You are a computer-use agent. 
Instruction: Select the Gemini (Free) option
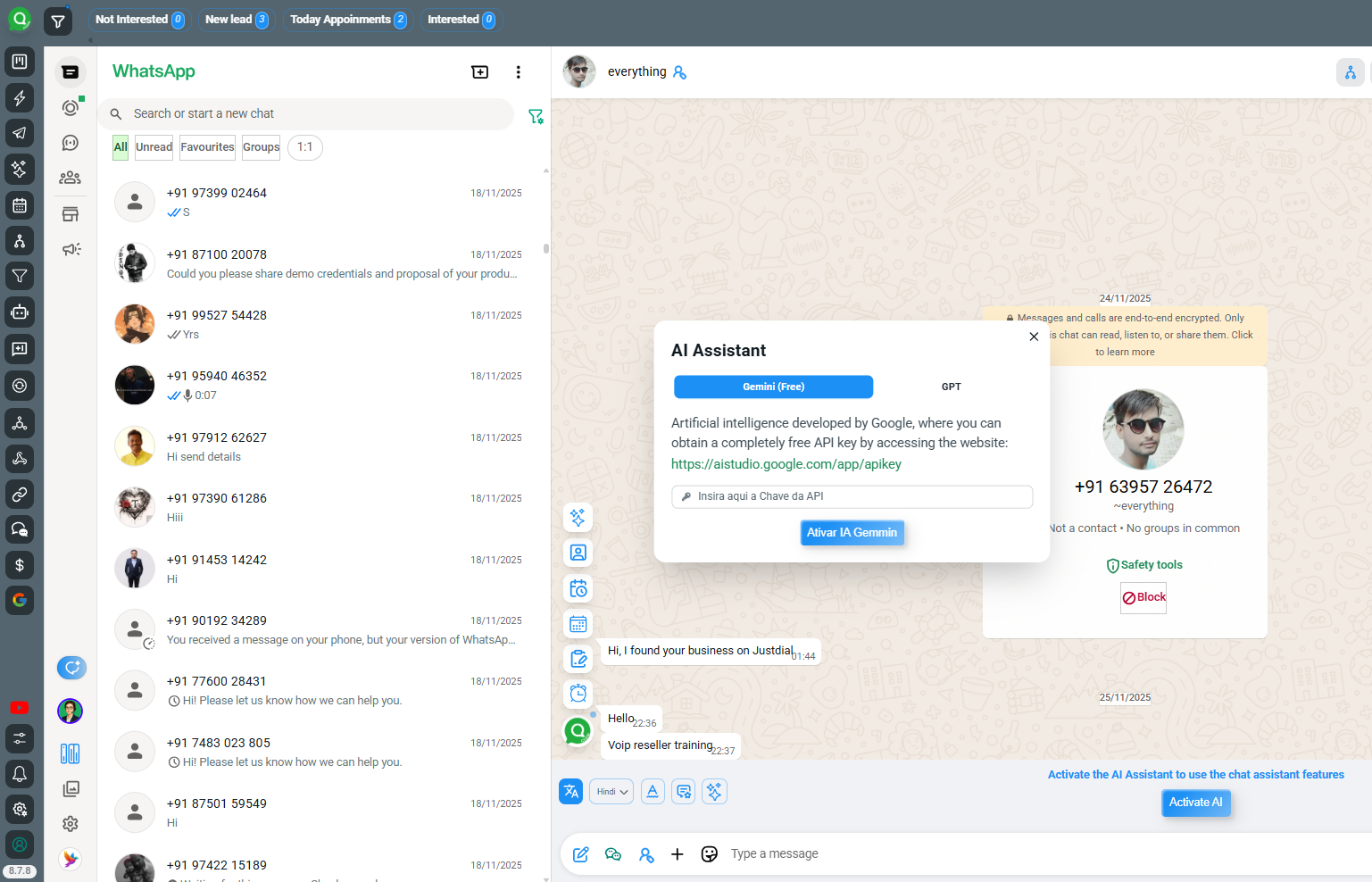point(773,387)
